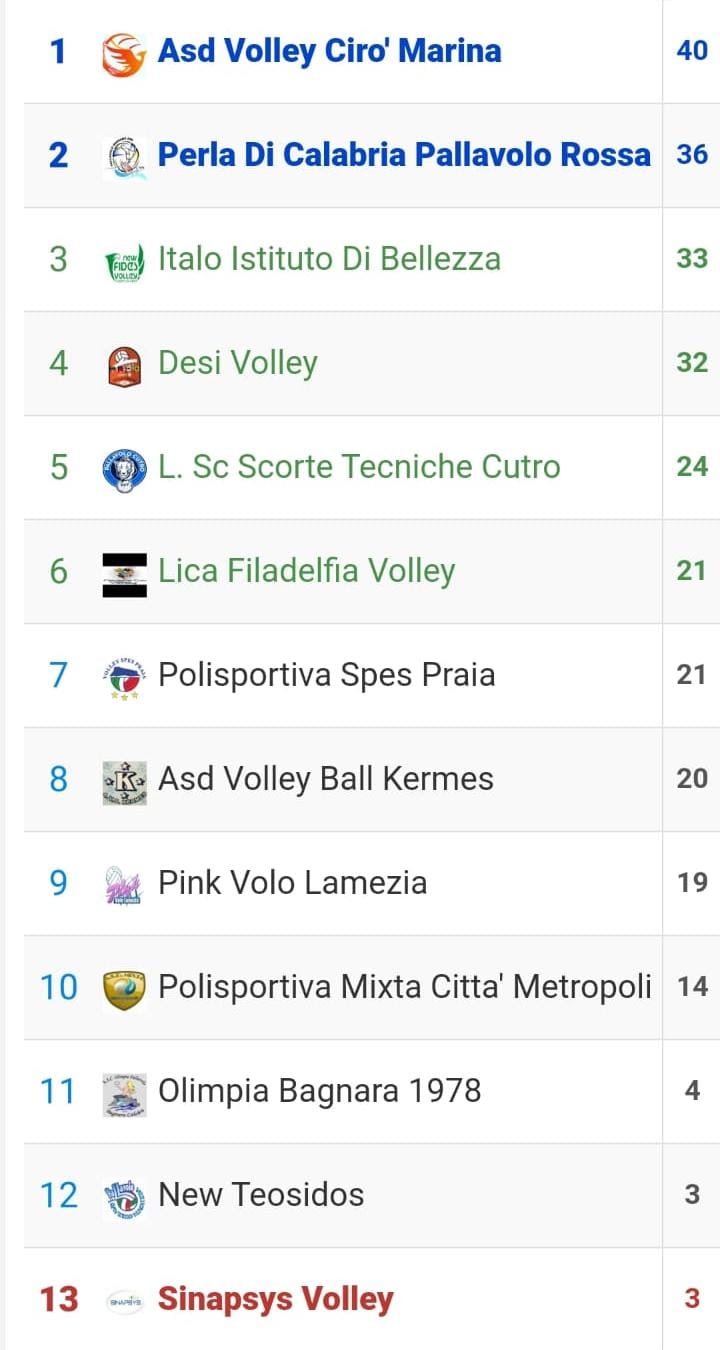Click the Asd Volley Ball Kermes logo
The width and height of the screenshot is (720, 1350).
(x=124, y=781)
